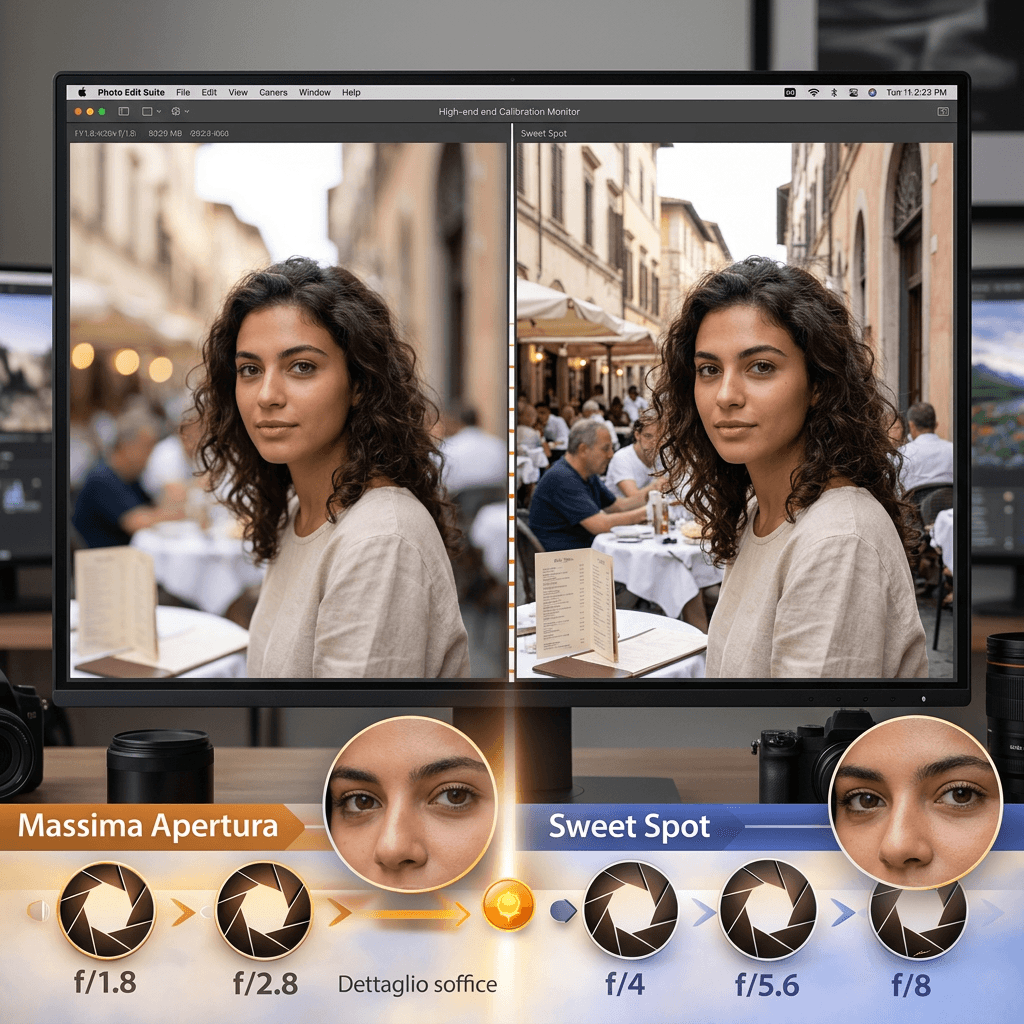Click the soft-detail eye closeup circle

click(410, 803)
